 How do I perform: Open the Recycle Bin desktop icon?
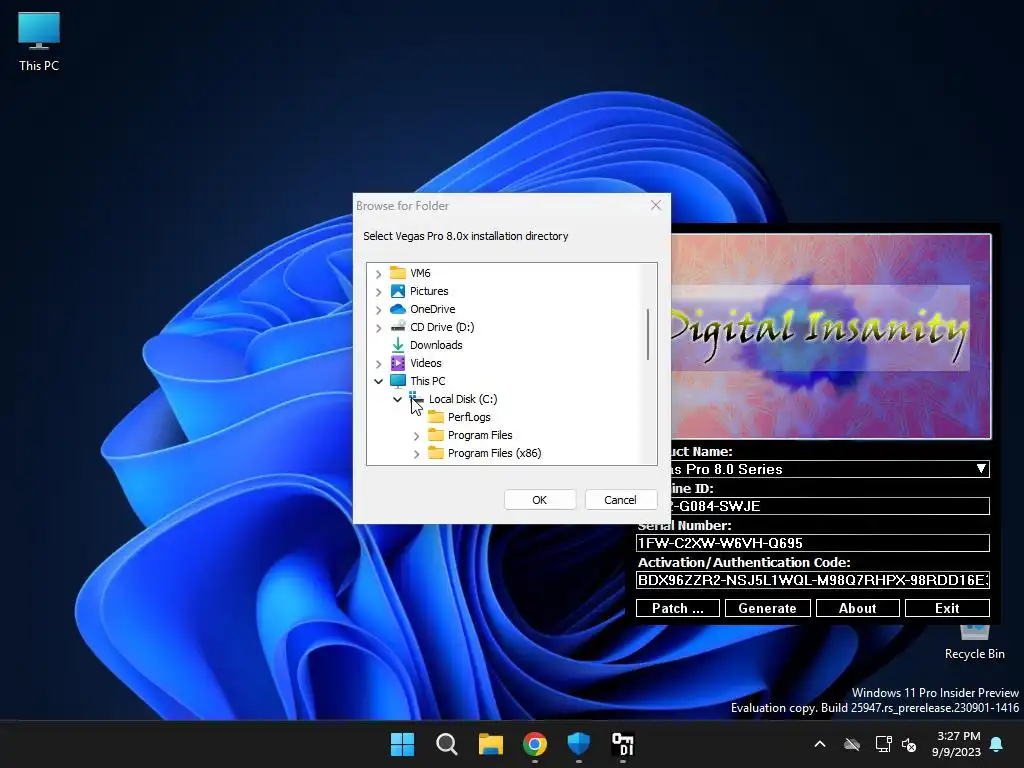[974, 643]
